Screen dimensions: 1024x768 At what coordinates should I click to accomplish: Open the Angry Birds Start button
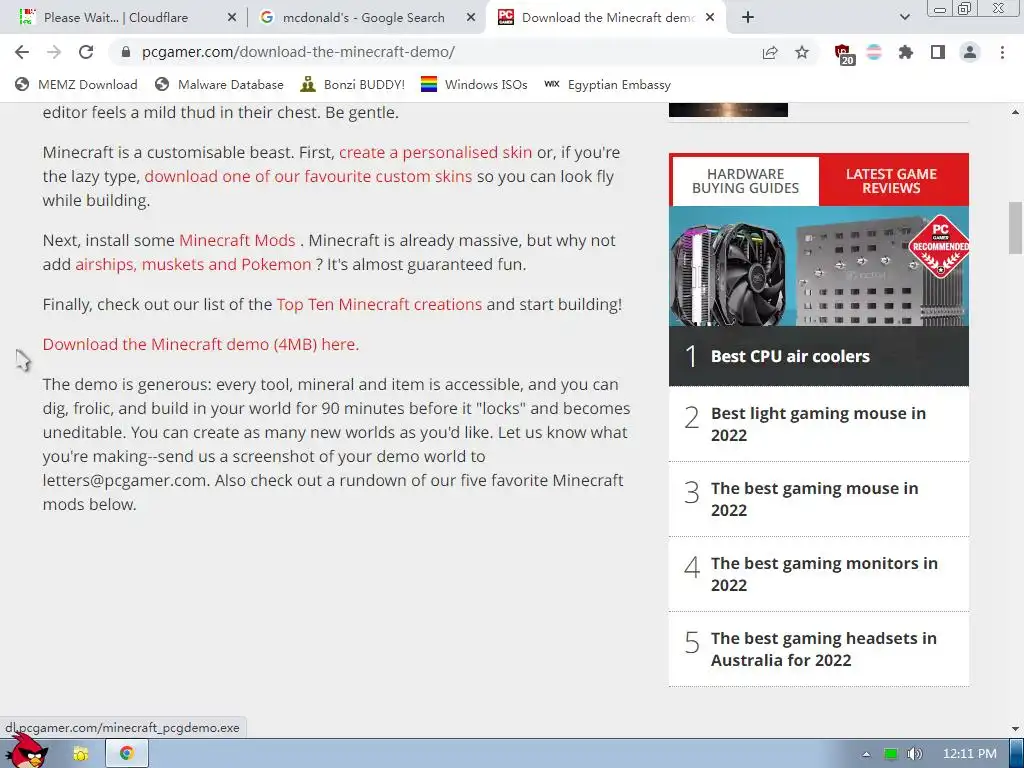(26, 751)
